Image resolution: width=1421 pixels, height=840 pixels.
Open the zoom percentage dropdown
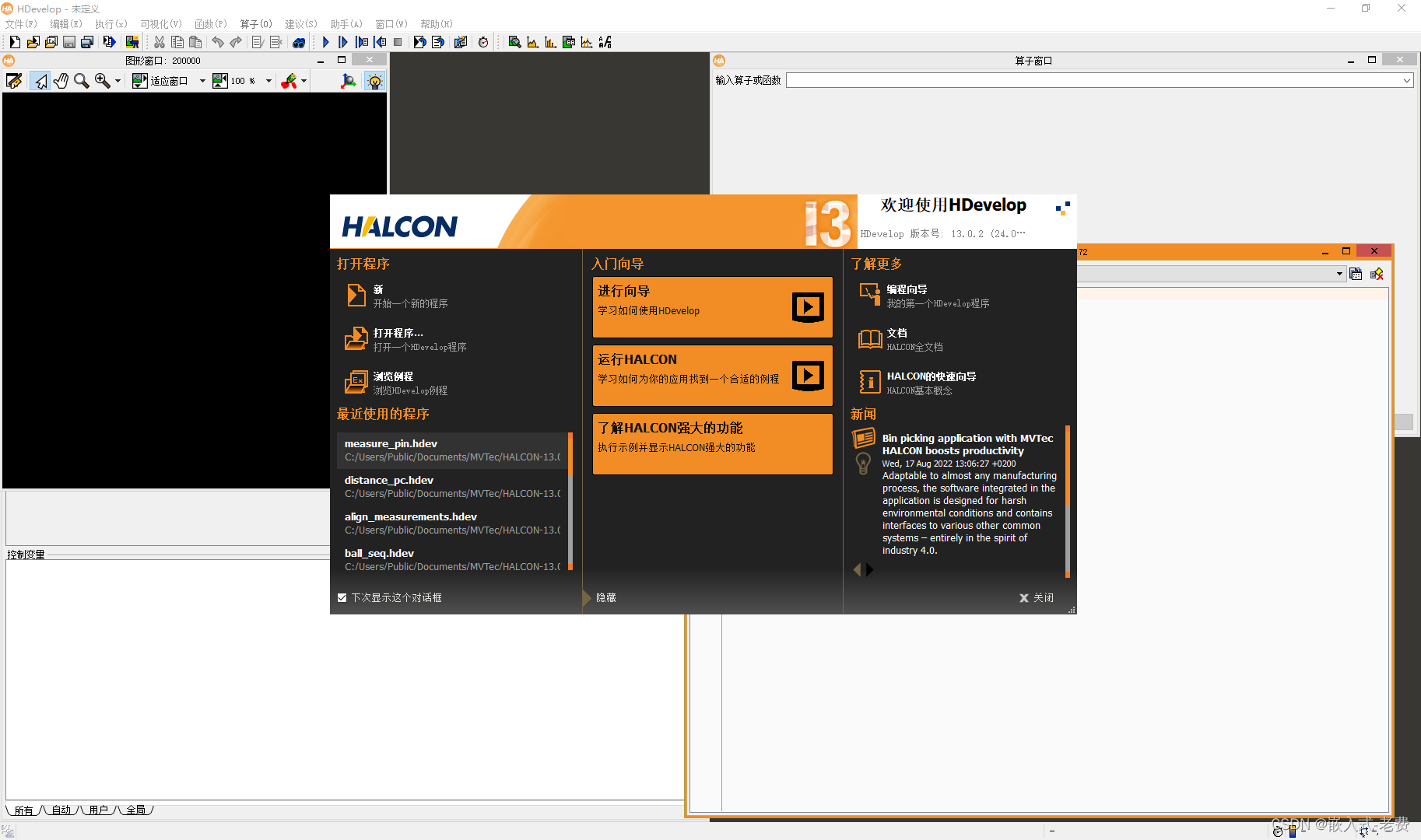point(268,81)
